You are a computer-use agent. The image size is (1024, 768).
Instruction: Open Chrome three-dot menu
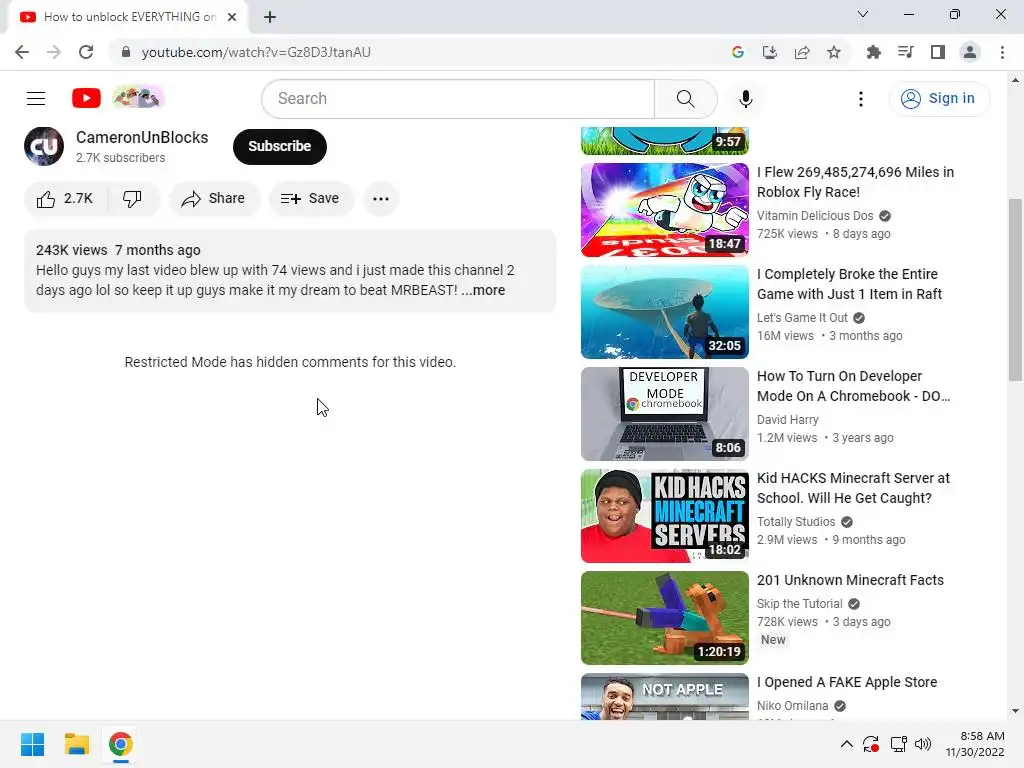(x=1002, y=52)
